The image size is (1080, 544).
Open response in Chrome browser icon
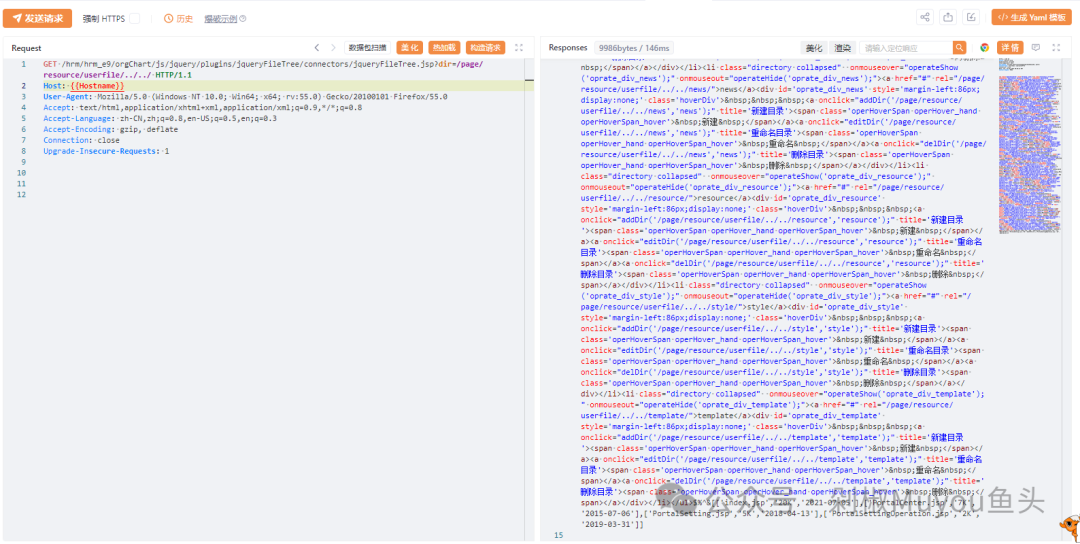[x=984, y=47]
